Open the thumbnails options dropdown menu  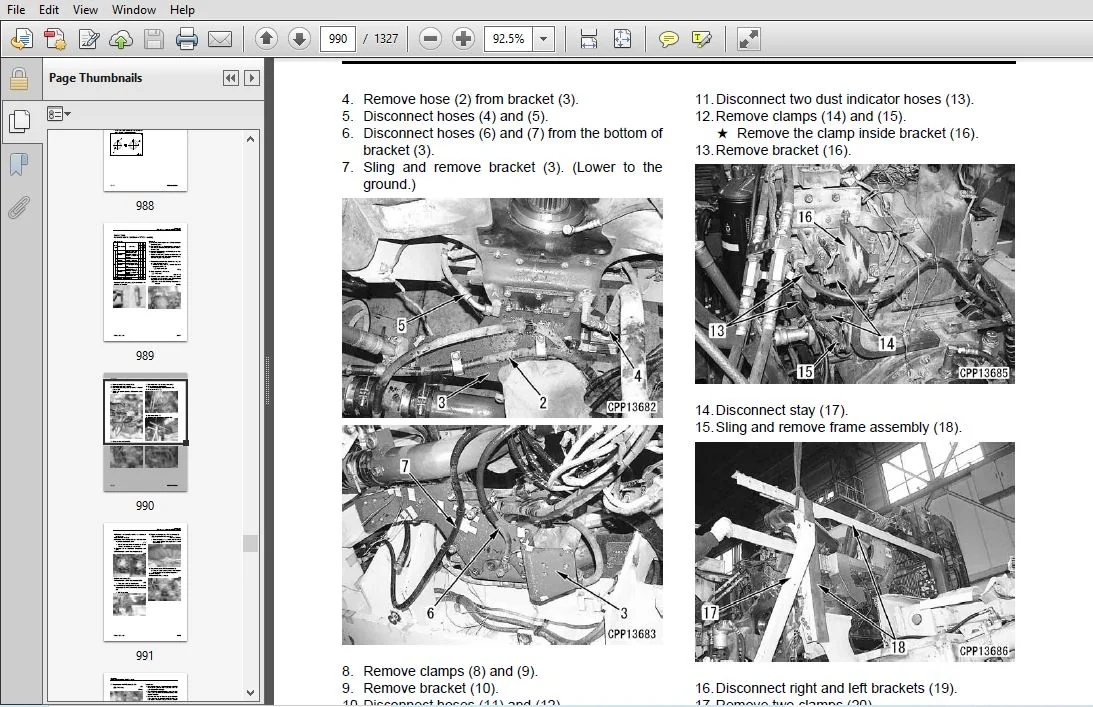click(x=59, y=114)
